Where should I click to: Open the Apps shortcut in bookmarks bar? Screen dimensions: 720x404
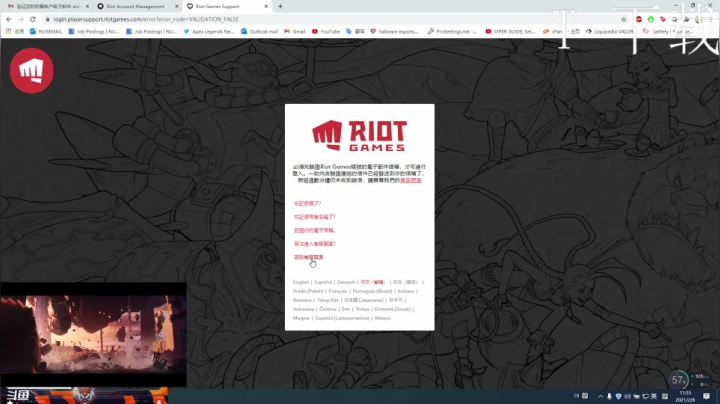pos(15,31)
